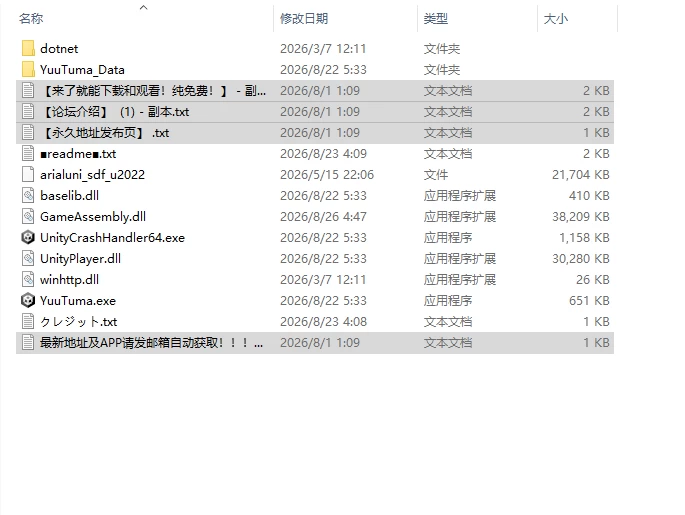Click the UnityCrashHandler64.exe Unity icon
Image resolution: width=685 pixels, height=515 pixels.
[x=28, y=237]
